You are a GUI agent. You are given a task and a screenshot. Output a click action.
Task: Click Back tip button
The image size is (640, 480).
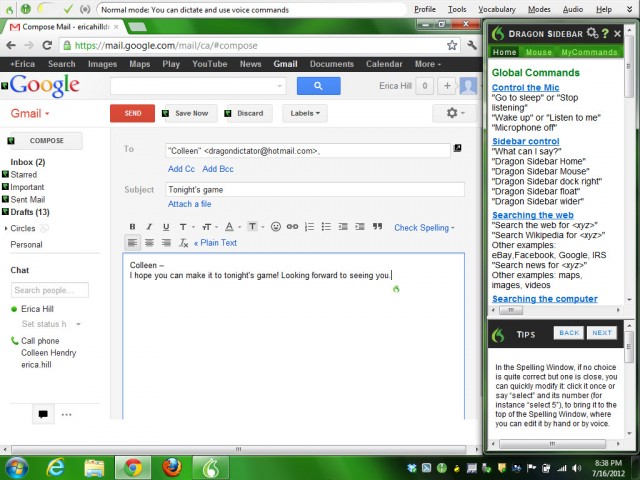point(569,333)
